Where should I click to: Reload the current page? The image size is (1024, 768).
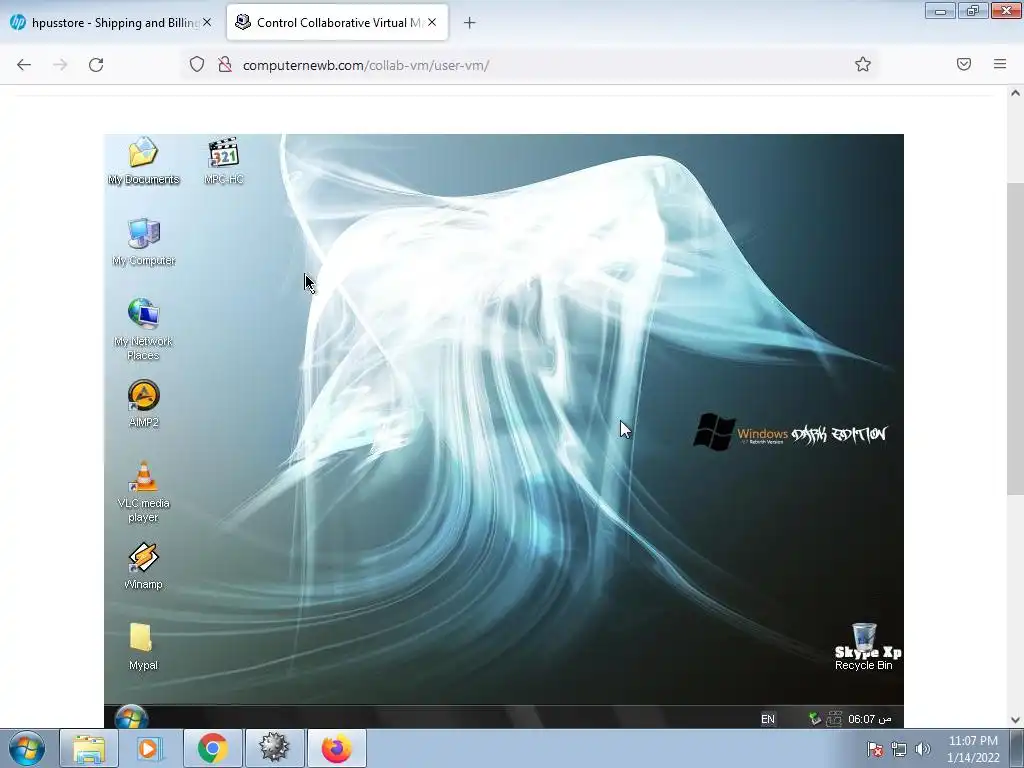tap(96, 65)
